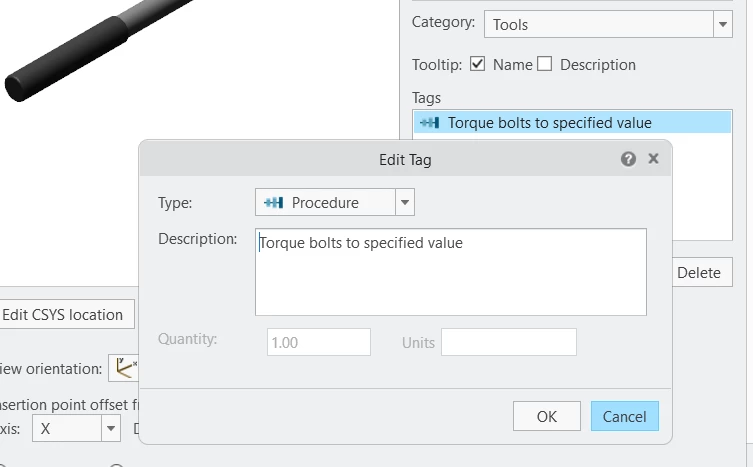Cancel the Edit Tag dialog
The width and height of the screenshot is (753, 467).
[x=625, y=416]
